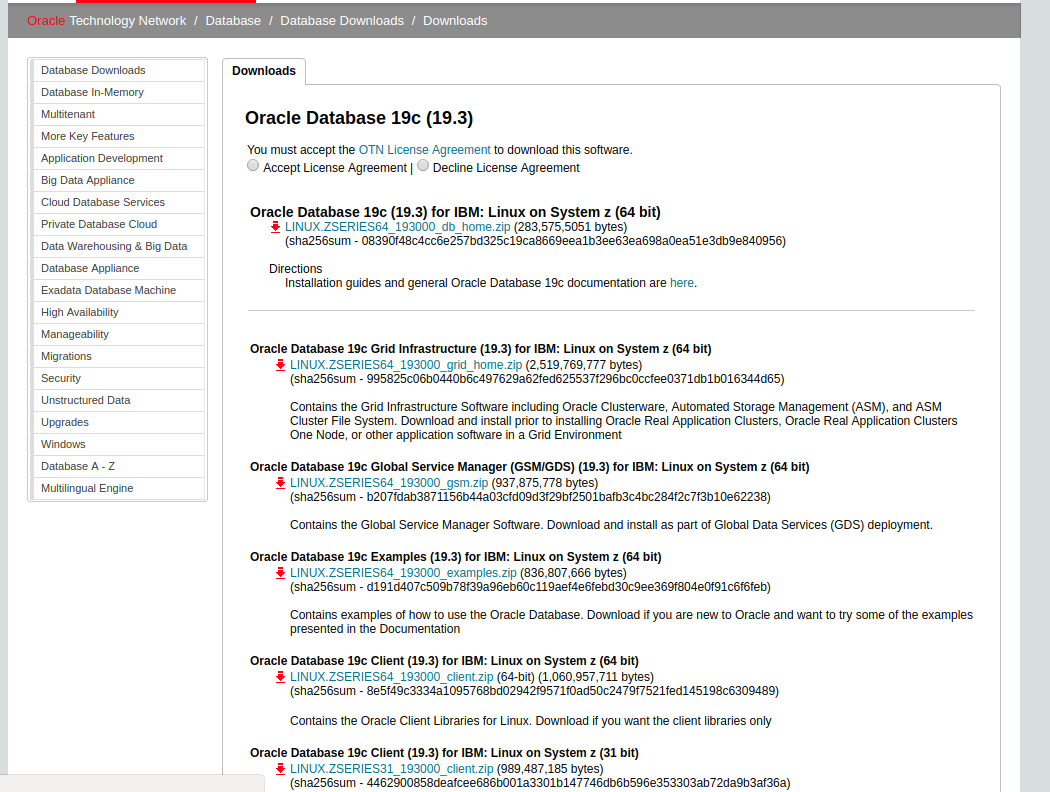Click Oracle Database 19c Examples heading
The image size is (1050, 792).
click(455, 557)
